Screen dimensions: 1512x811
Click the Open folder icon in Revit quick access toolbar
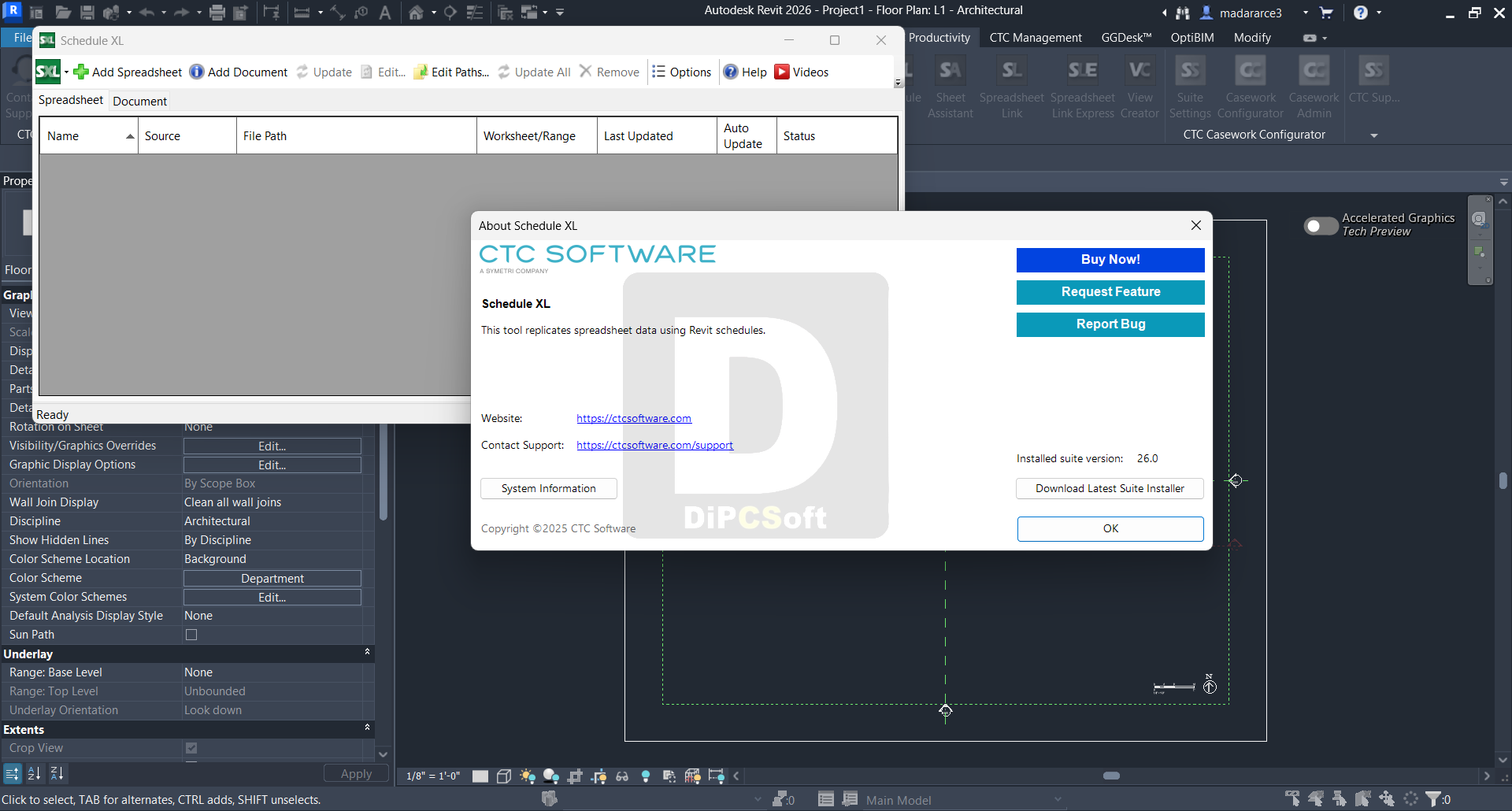point(63,12)
